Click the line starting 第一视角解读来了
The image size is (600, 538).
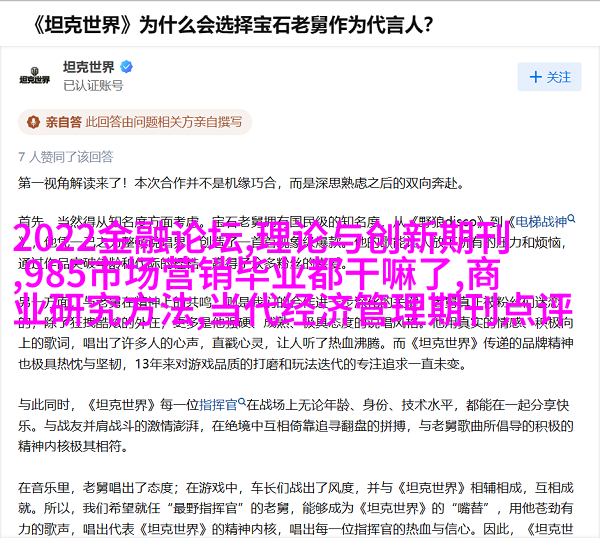point(241,183)
